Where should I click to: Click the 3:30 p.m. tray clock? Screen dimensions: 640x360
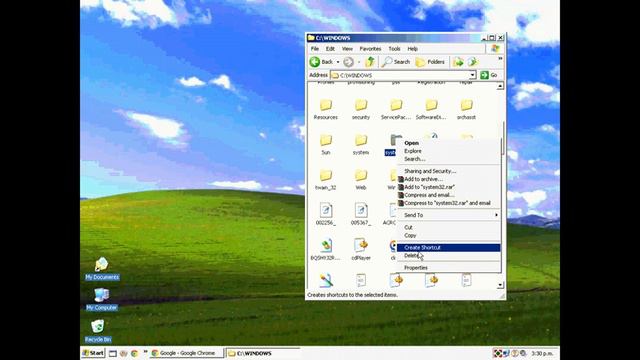542,353
